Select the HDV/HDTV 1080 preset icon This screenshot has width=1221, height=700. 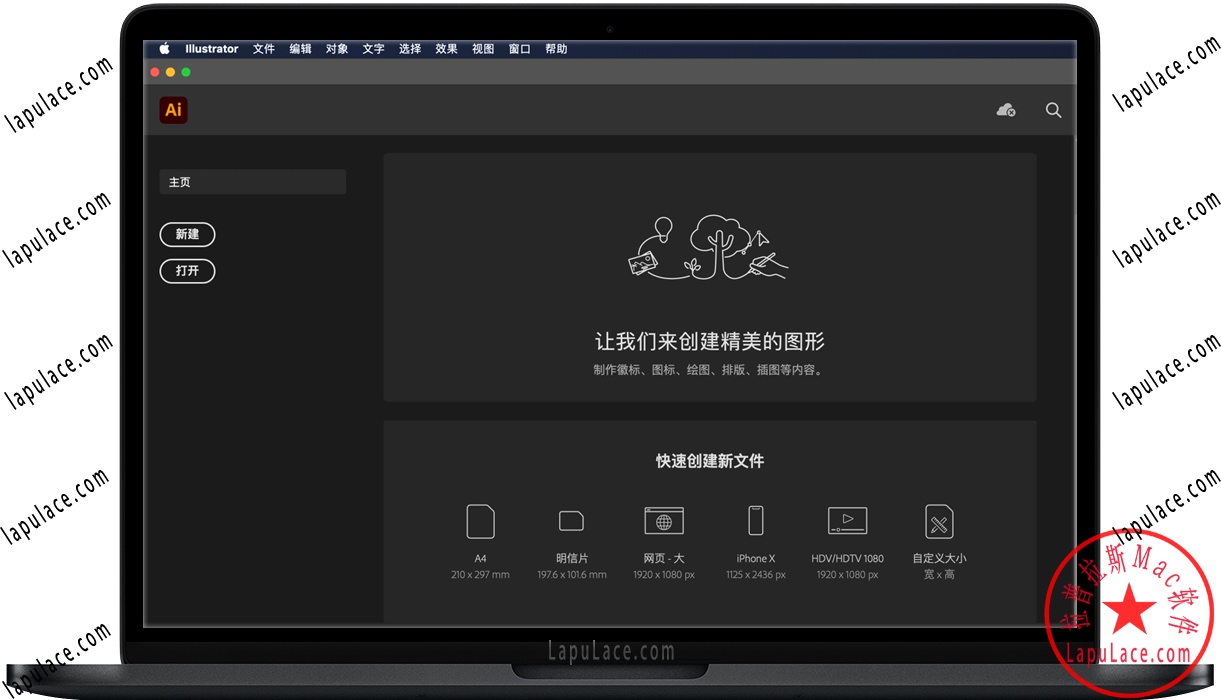(847, 521)
